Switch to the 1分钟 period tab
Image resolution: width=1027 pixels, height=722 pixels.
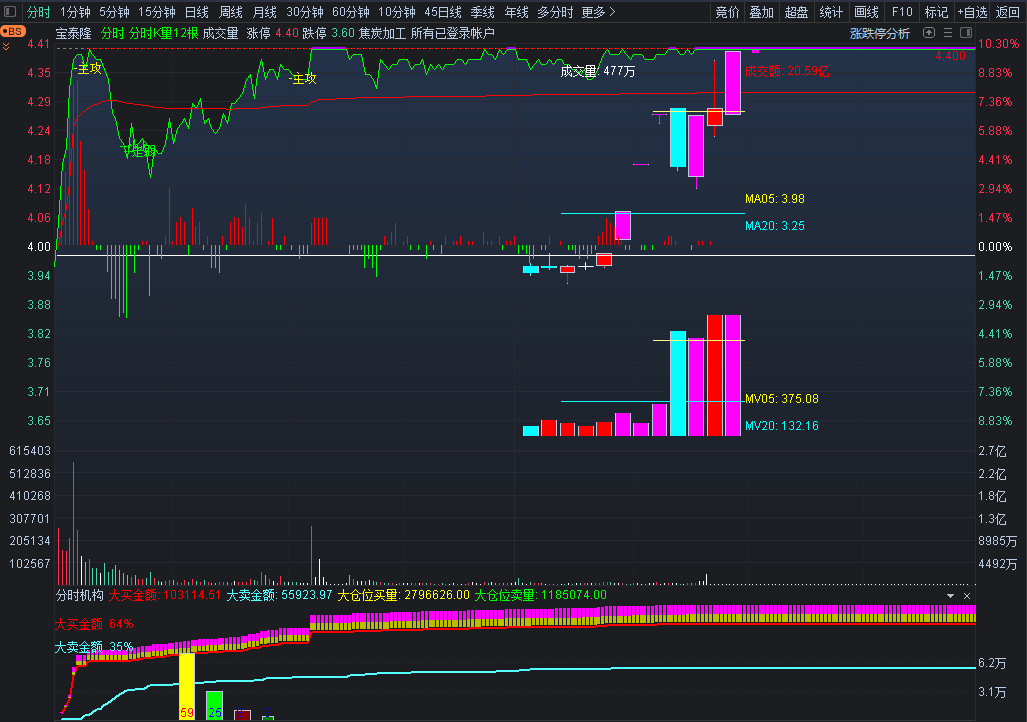coord(75,12)
